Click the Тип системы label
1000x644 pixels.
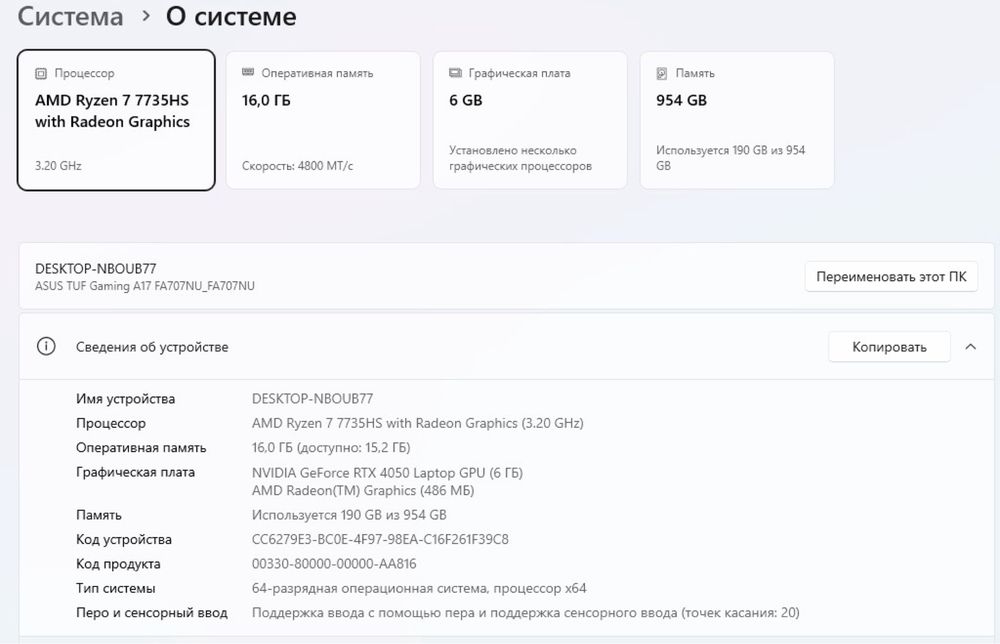click(x=115, y=588)
